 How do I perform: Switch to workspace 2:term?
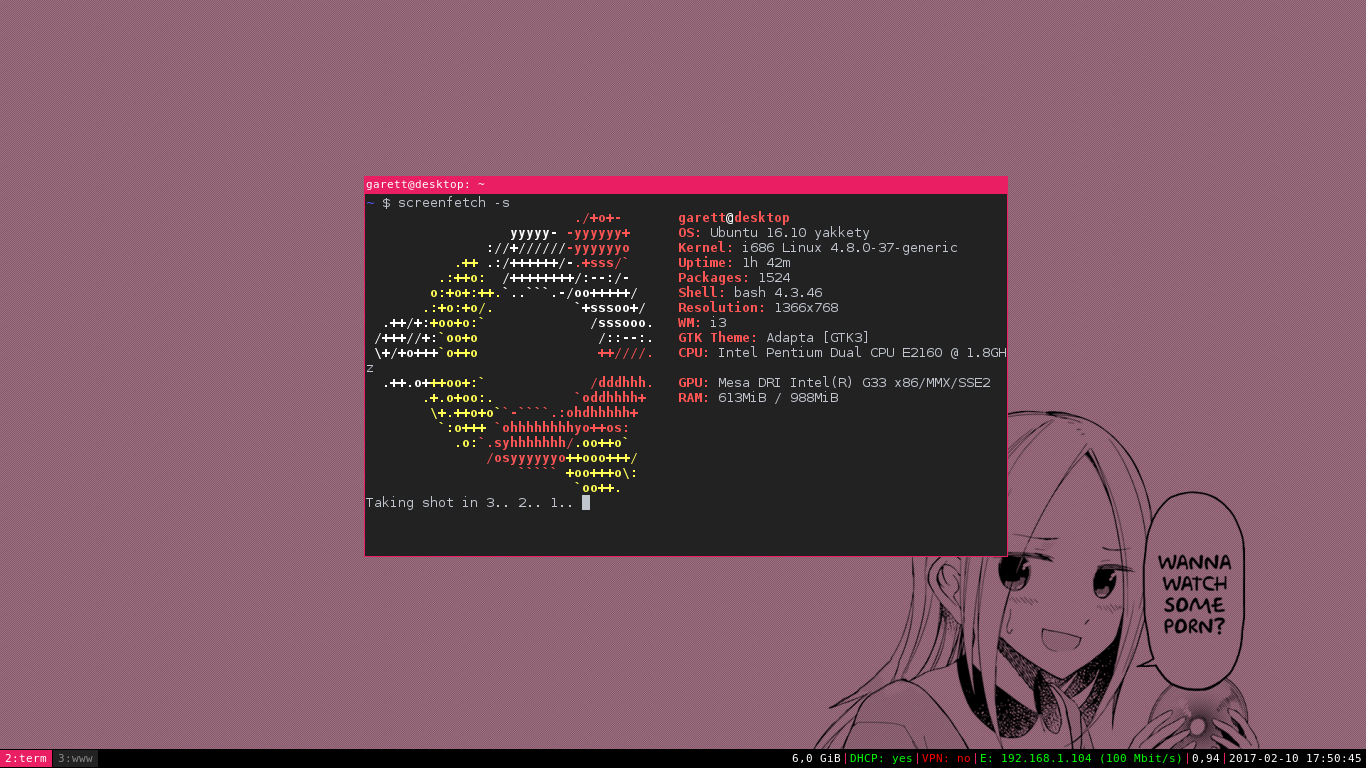(x=26, y=758)
